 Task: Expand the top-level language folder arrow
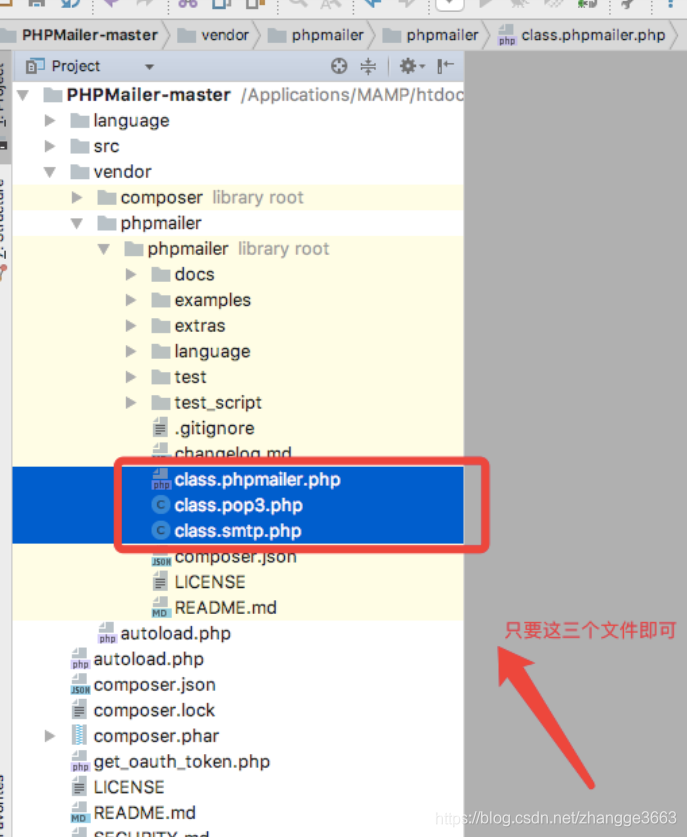coord(50,121)
